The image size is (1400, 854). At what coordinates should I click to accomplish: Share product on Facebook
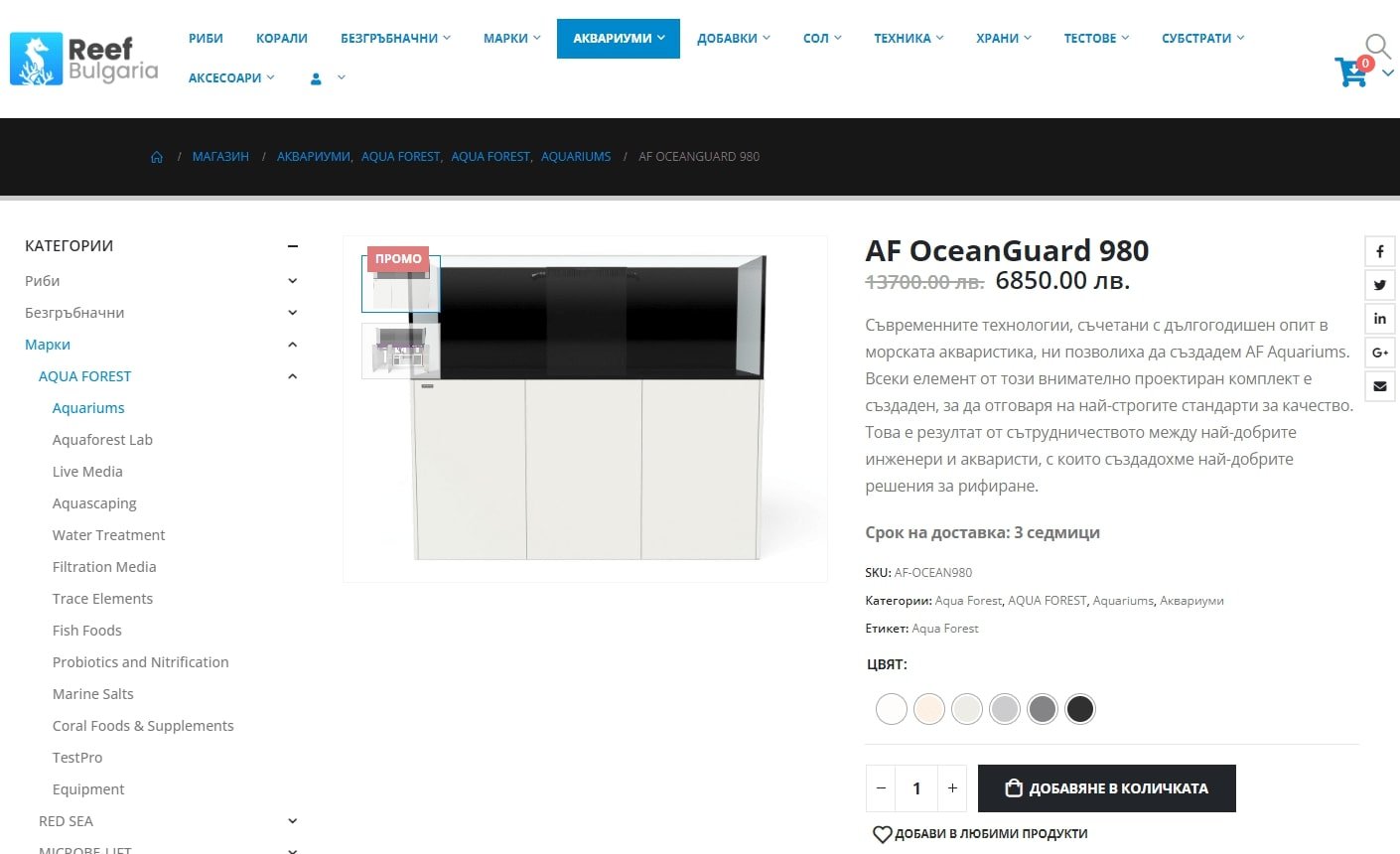pos(1380,251)
